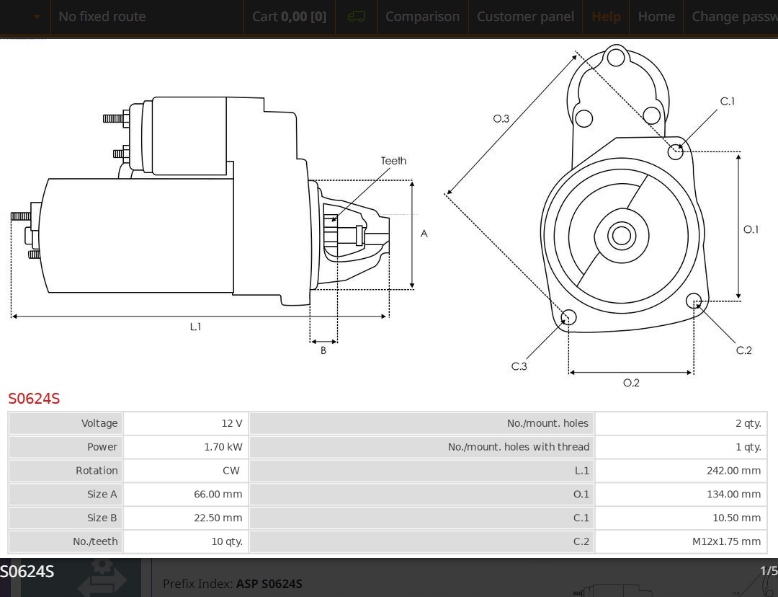Select the No./mount. holes 2 qty. value

coord(681,423)
